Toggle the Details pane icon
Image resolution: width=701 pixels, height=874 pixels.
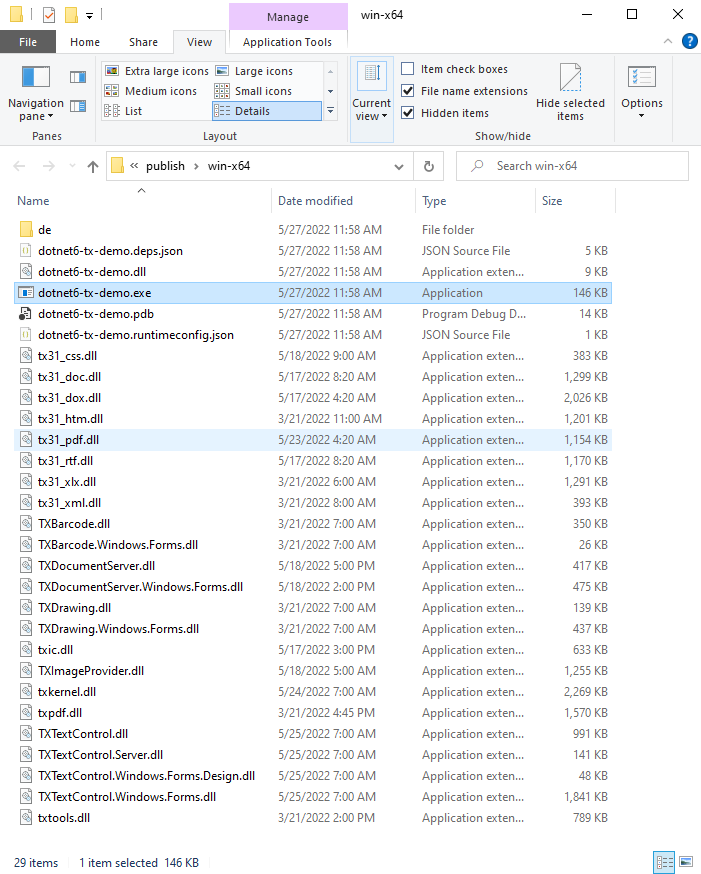coord(78,105)
